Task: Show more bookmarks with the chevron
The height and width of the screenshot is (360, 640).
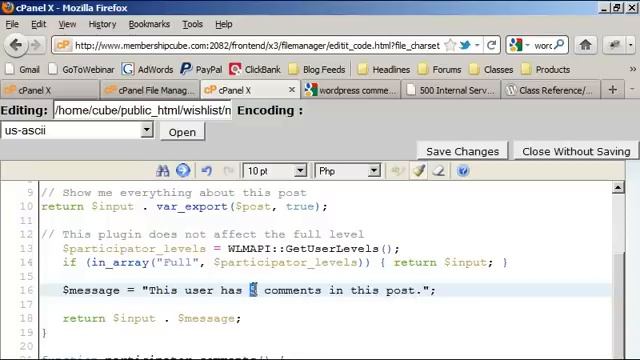Action: tap(632, 69)
